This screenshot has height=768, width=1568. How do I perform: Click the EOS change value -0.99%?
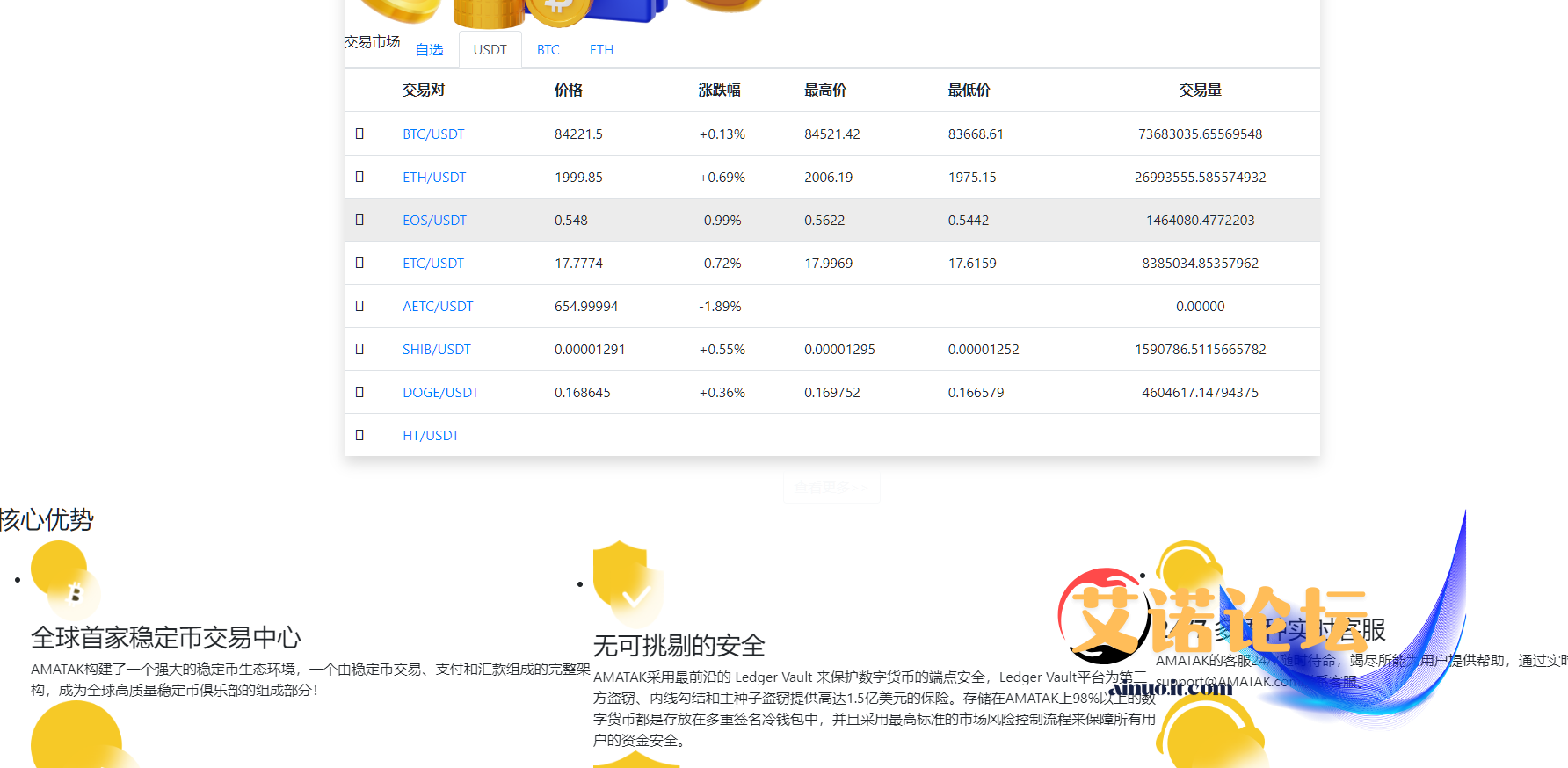(x=720, y=221)
